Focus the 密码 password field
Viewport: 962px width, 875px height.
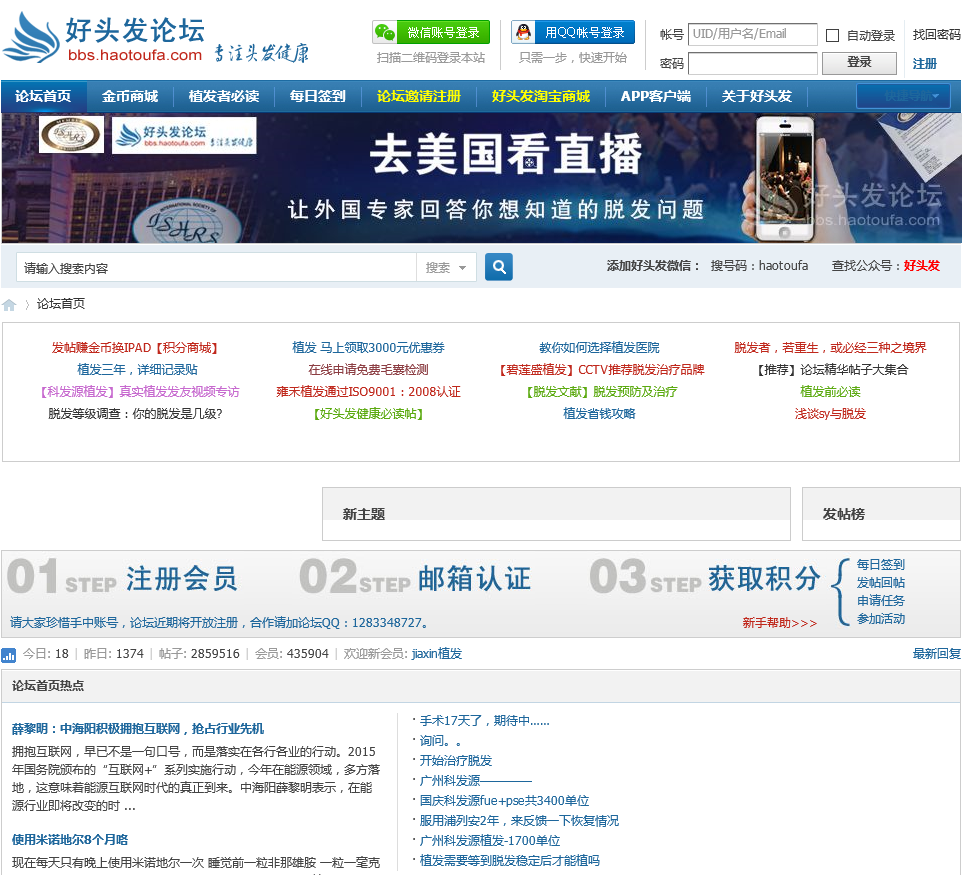(753, 63)
